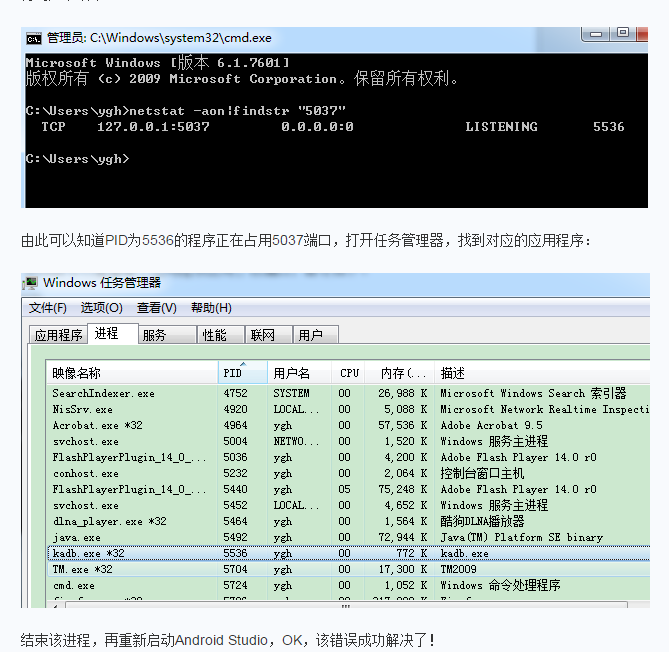The width and height of the screenshot is (669, 652).
Task: Click the cmd.exe title bar icon
Action: point(34,38)
